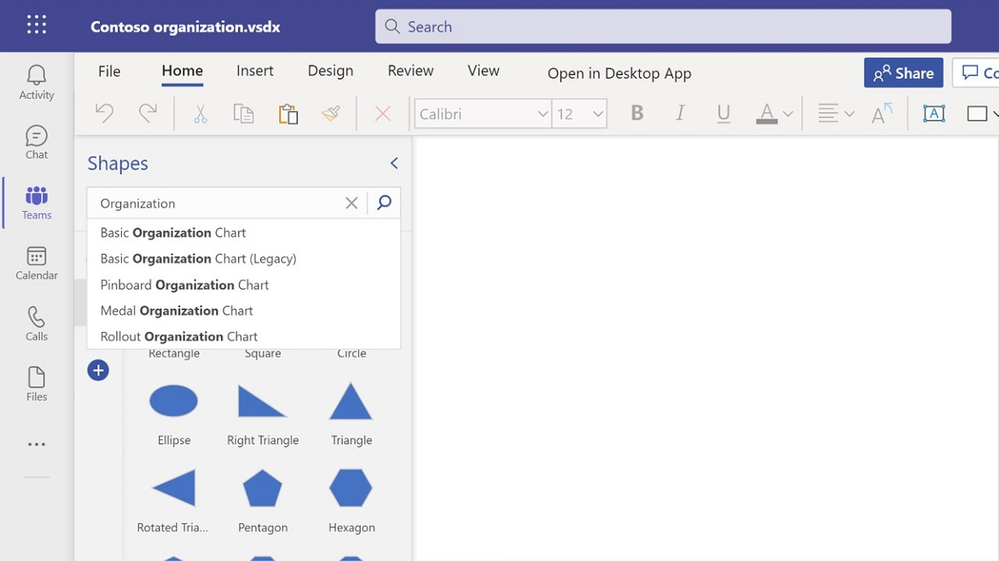Open Calls in the sidebar

point(36,323)
